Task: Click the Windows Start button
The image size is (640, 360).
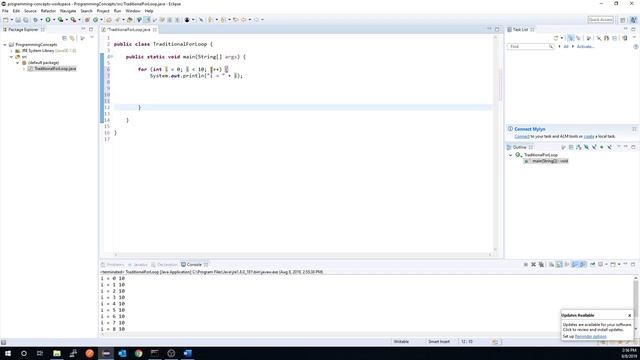Action: [x=8, y=353]
